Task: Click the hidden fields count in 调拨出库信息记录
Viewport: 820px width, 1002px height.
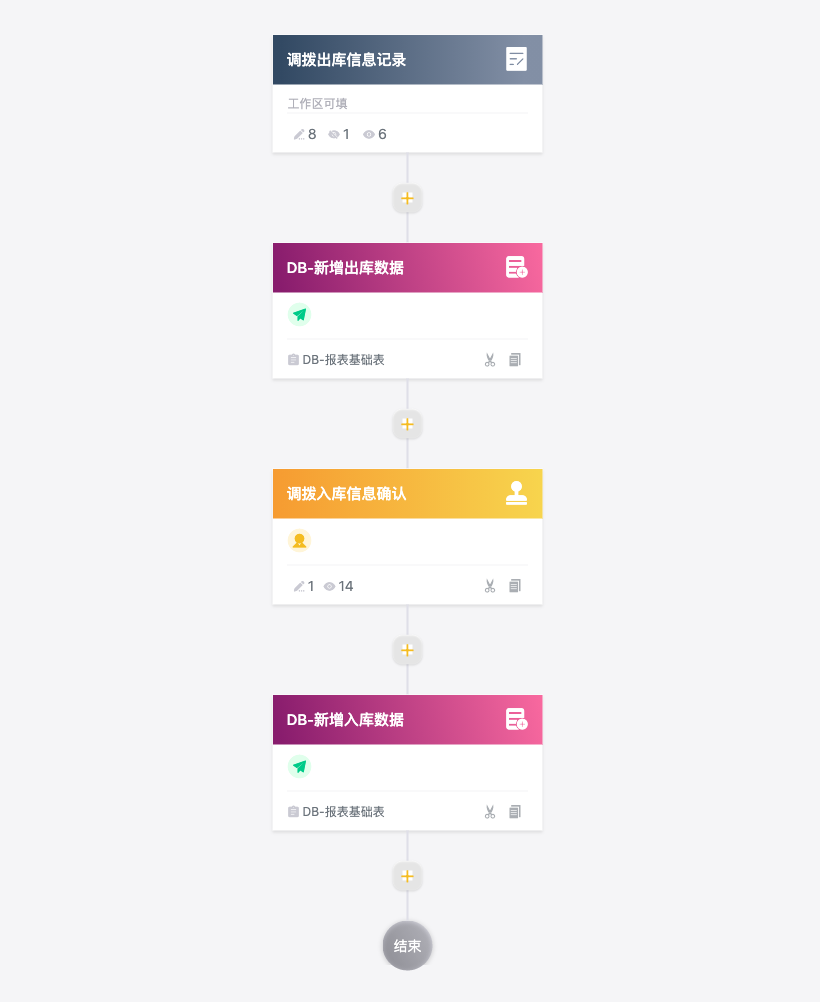Action: coord(339,134)
